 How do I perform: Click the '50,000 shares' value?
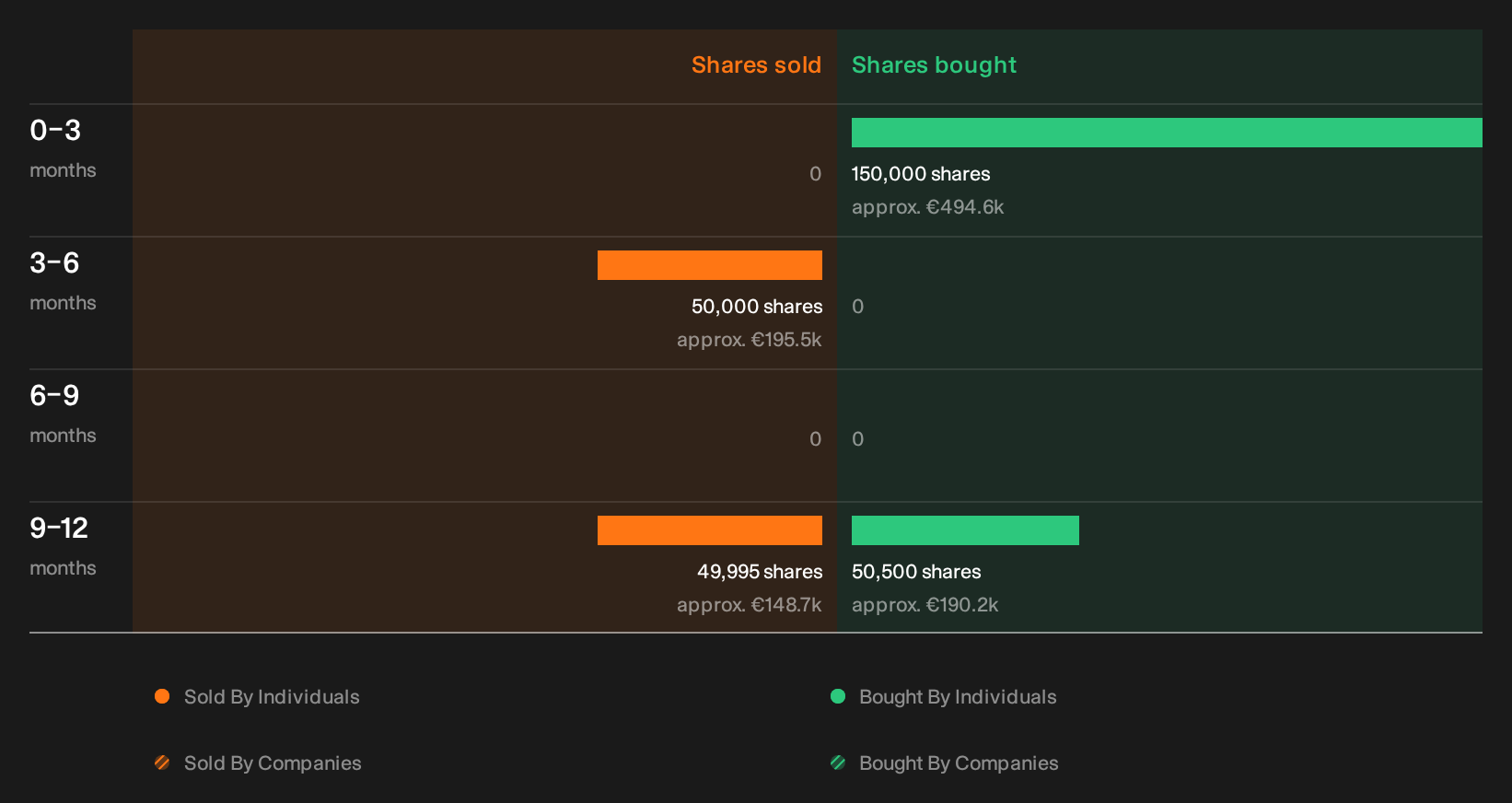757,307
